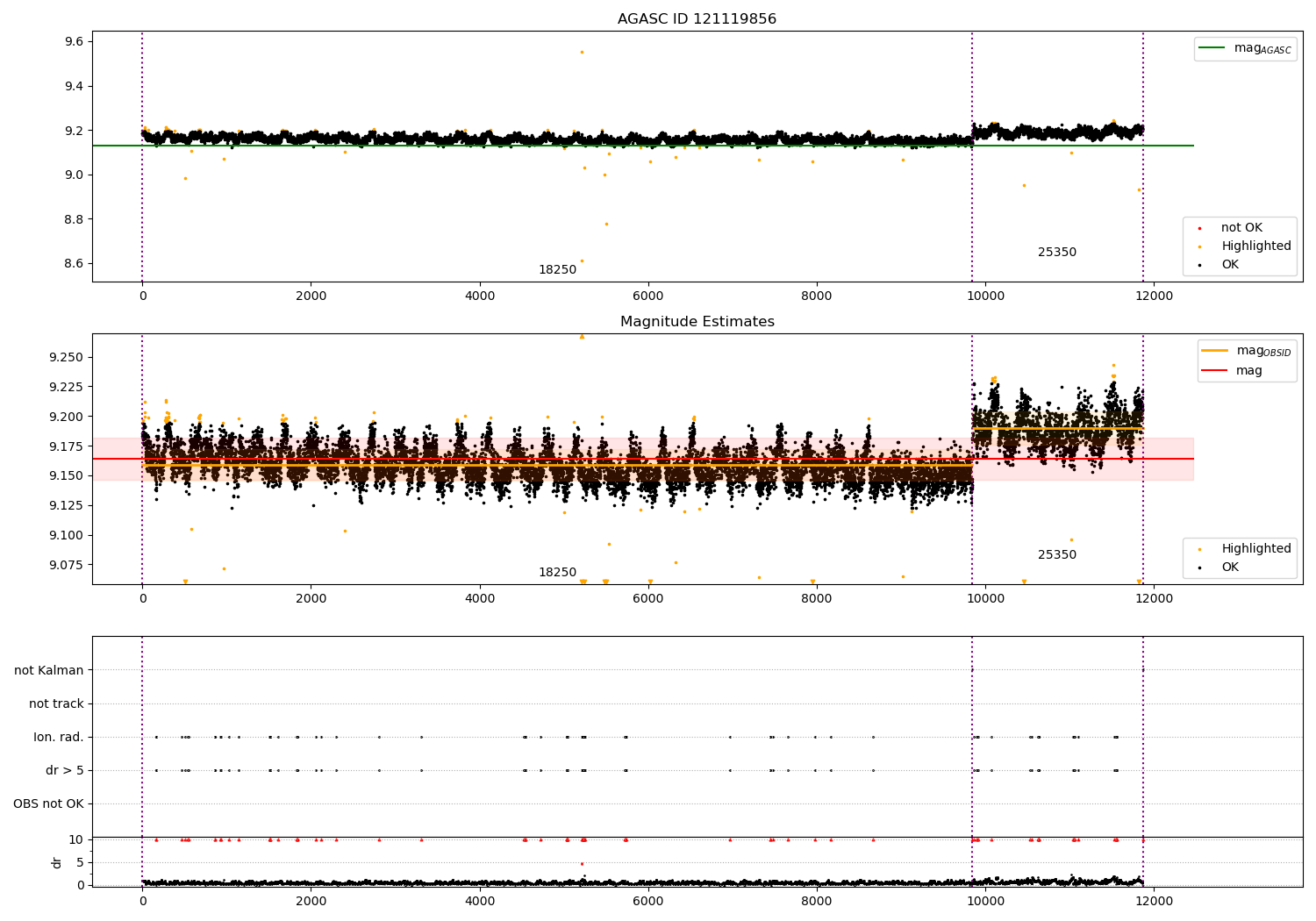The height and width of the screenshot is (921, 1316).
Task: Click the 'Ion. rad.' axis label
Action: click(x=59, y=738)
